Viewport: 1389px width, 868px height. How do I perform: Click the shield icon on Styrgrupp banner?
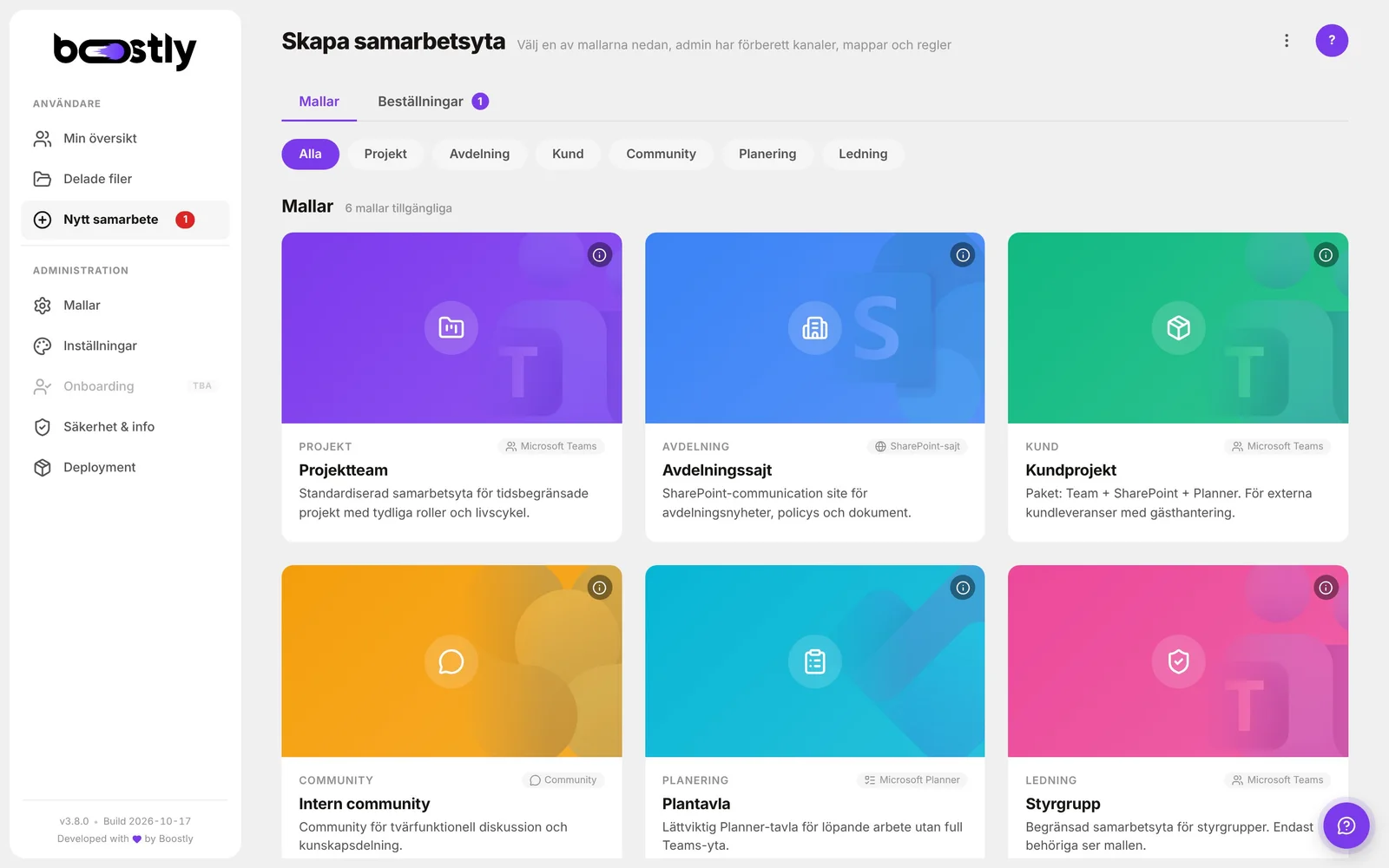point(1178,662)
